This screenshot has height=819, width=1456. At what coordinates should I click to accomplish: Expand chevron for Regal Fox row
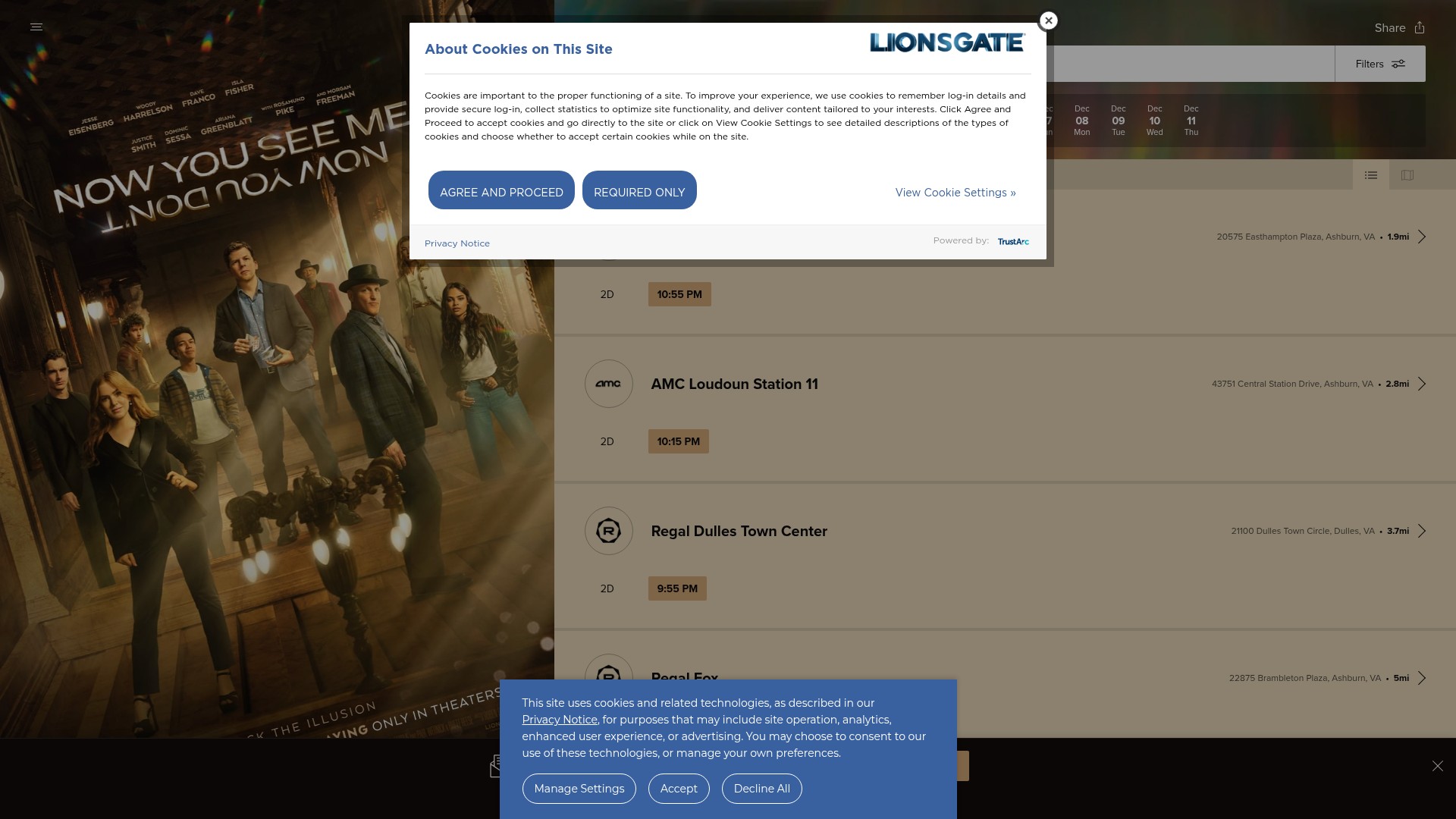(x=1422, y=678)
